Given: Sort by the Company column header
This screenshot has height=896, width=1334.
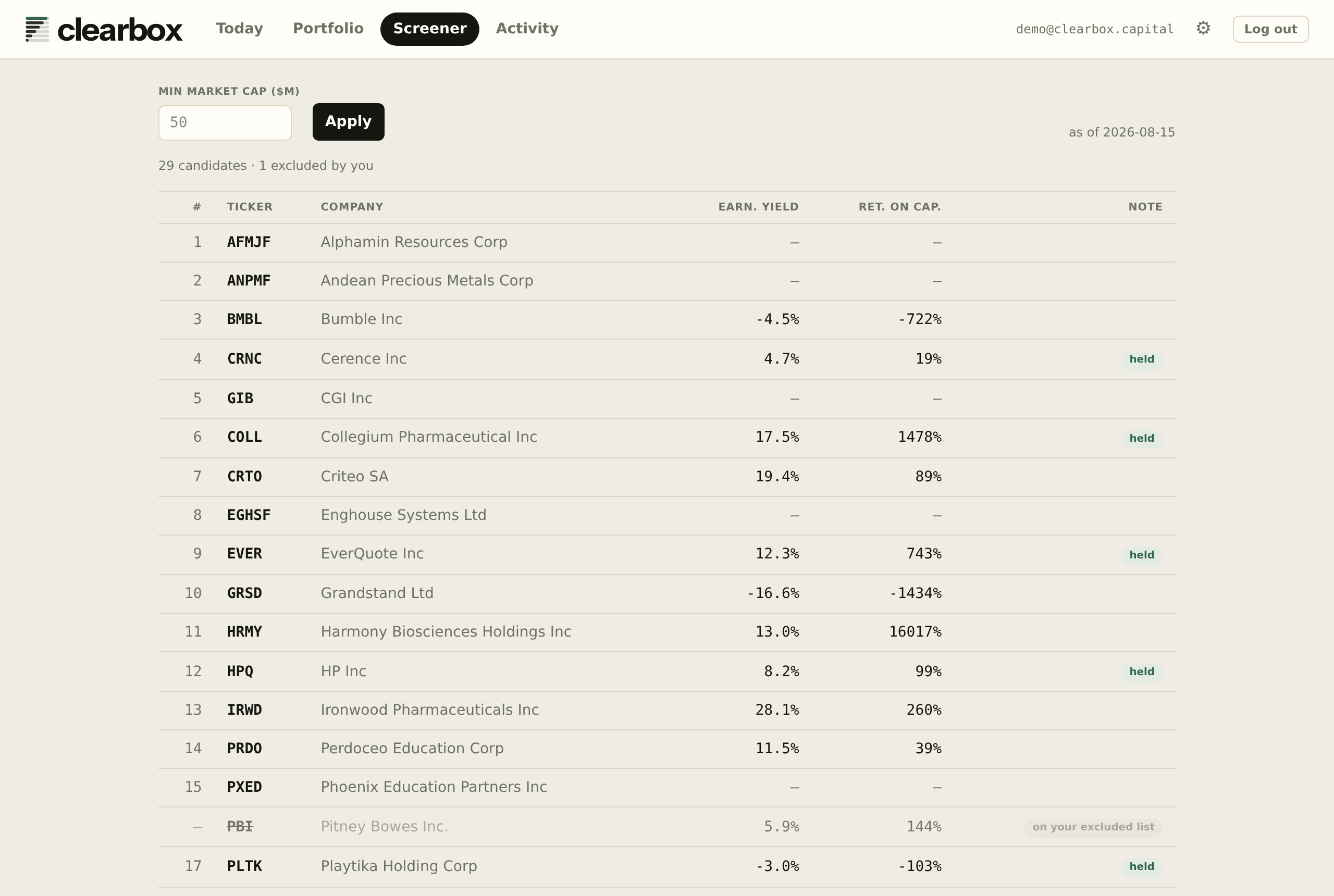Looking at the screenshot, I should tap(352, 207).
